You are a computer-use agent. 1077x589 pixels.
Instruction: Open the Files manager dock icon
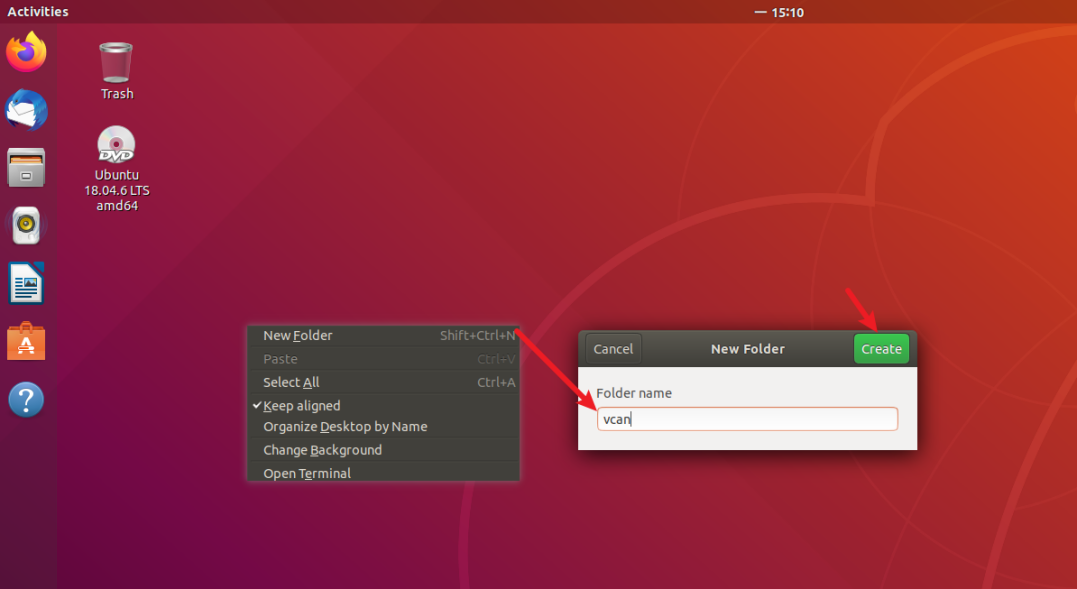(x=26, y=168)
